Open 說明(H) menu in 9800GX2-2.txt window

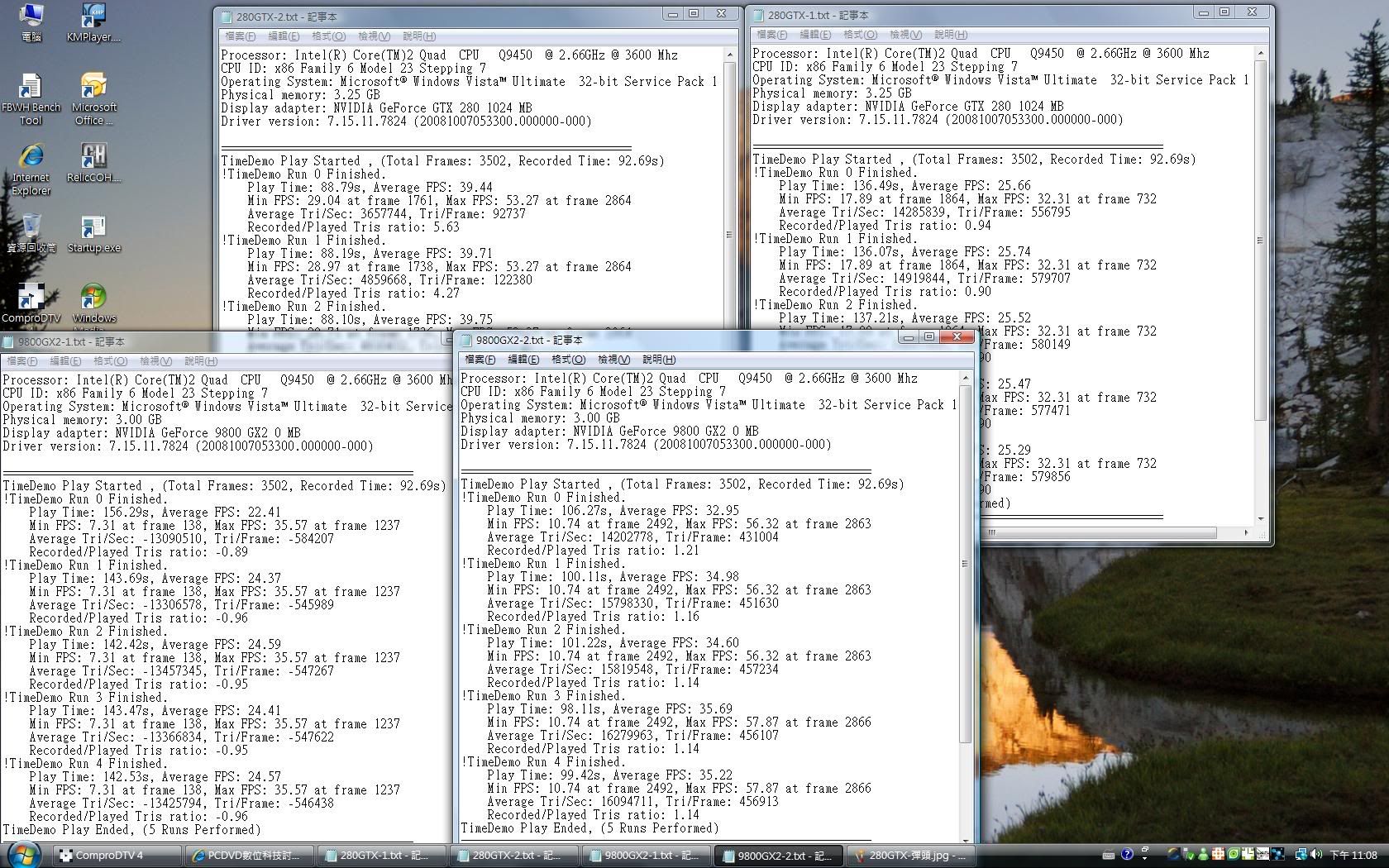click(659, 360)
